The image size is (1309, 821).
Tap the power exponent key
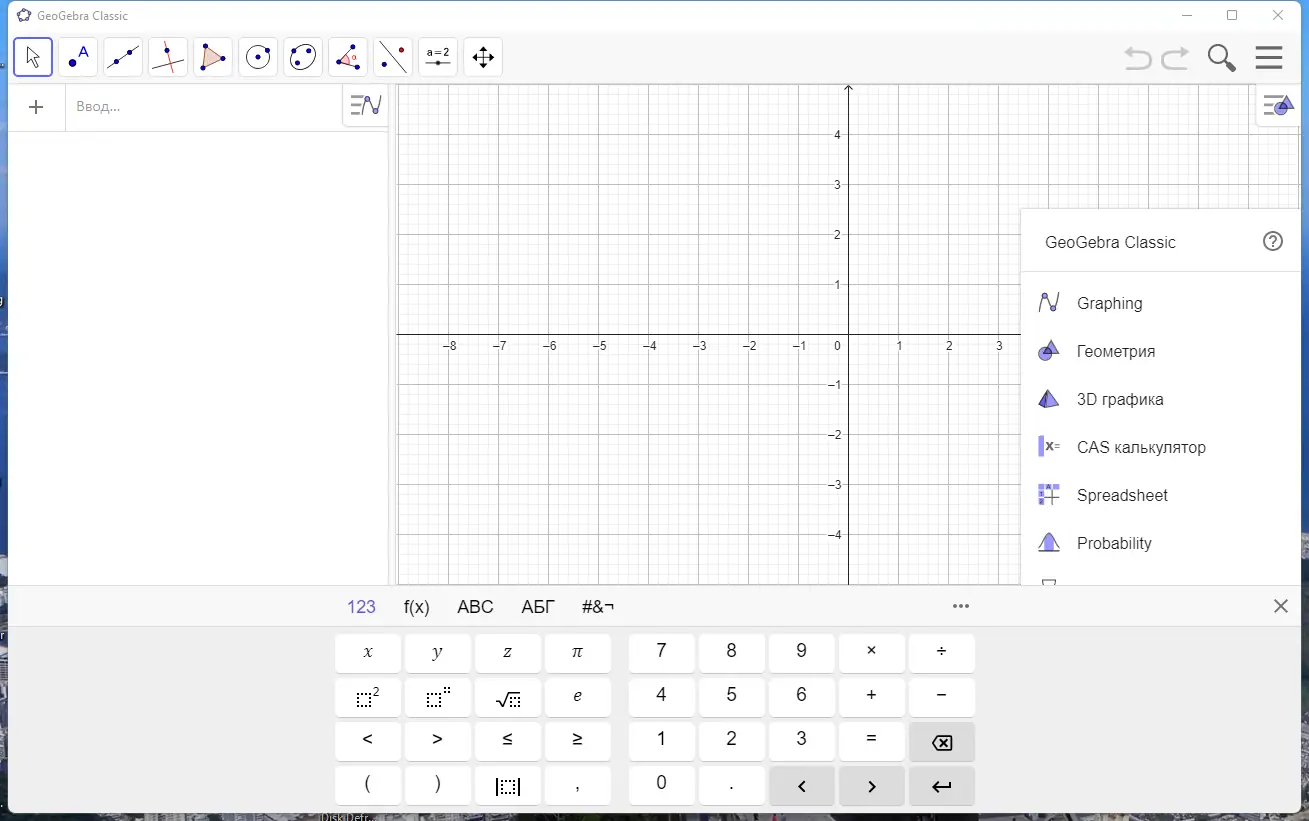tap(438, 697)
